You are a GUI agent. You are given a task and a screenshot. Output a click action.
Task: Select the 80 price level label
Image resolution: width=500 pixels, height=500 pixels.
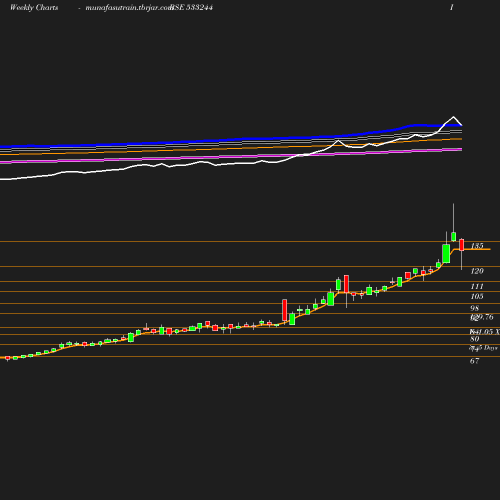pyautogui.click(x=475, y=339)
